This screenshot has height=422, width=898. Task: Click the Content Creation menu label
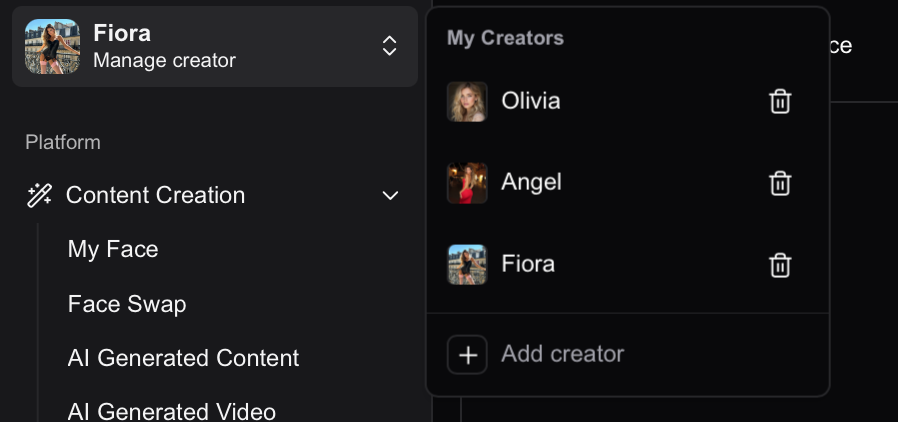tap(155, 195)
